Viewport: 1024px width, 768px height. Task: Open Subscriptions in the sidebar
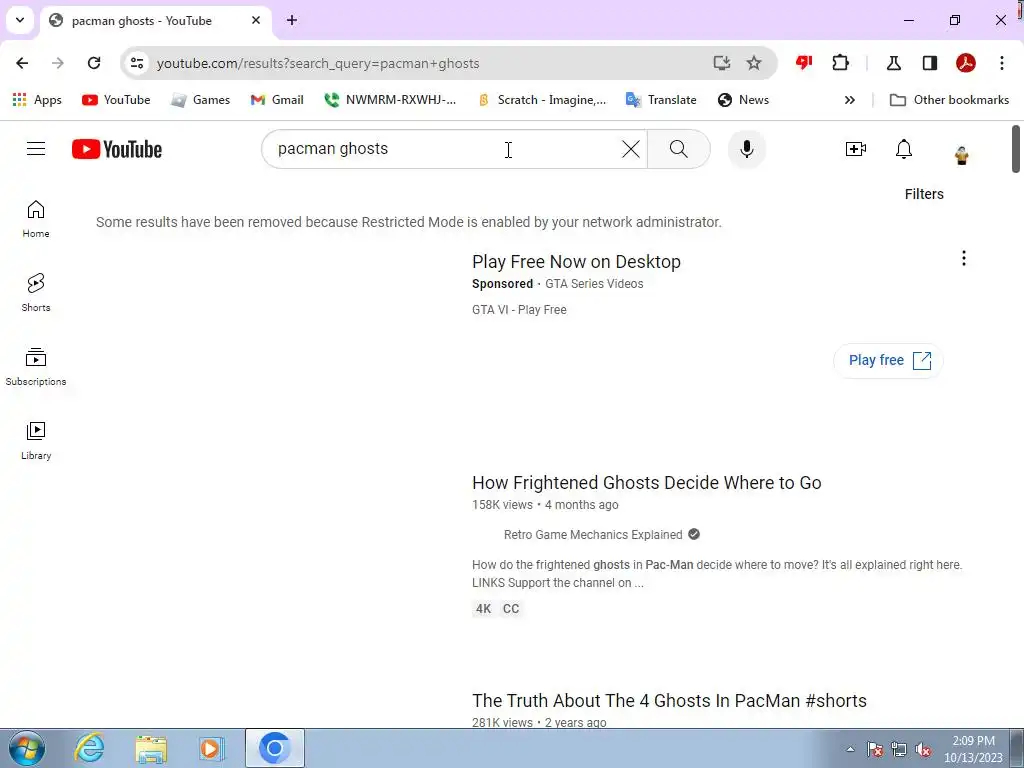pos(36,367)
